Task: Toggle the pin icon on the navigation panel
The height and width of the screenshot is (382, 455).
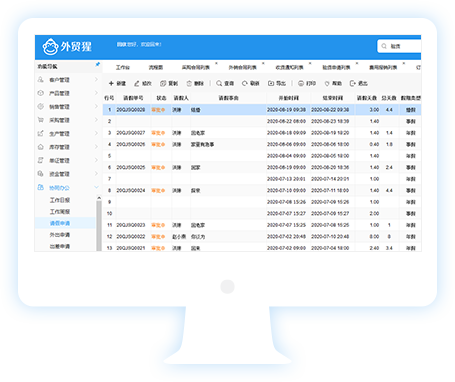Action: (x=97, y=64)
